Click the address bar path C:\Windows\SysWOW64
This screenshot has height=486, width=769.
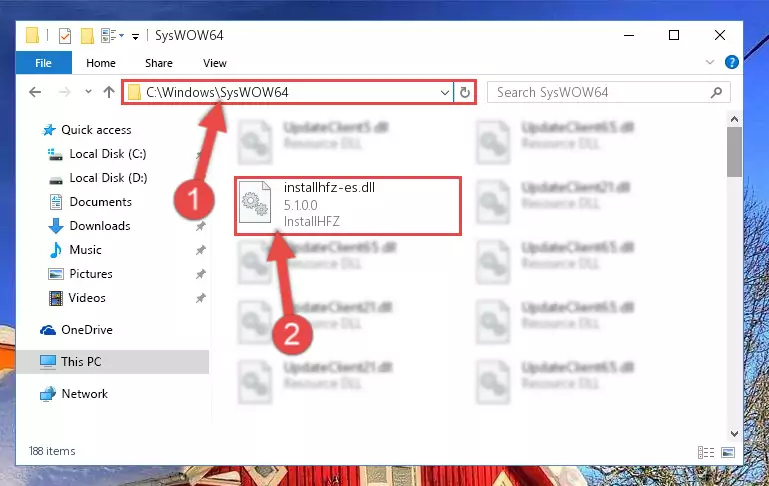coord(217,92)
